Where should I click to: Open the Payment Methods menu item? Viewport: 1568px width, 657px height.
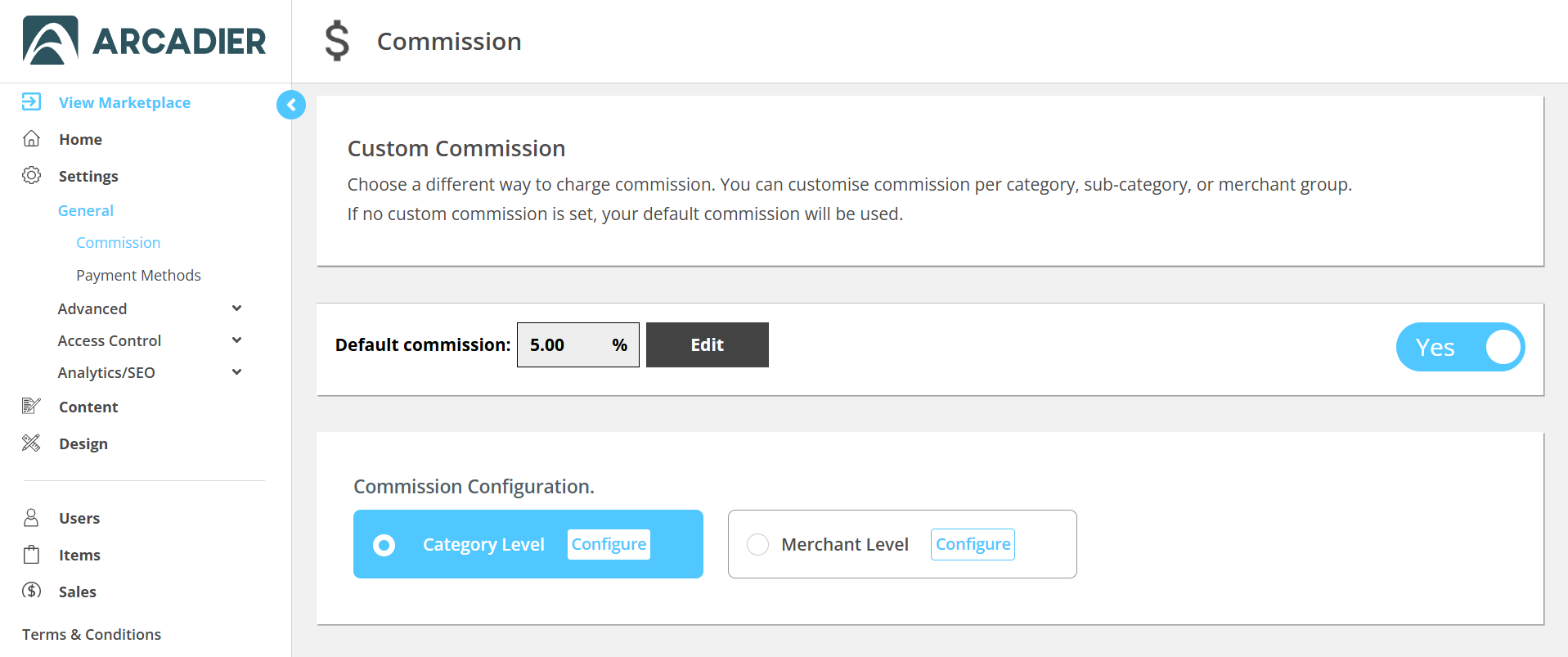click(138, 275)
